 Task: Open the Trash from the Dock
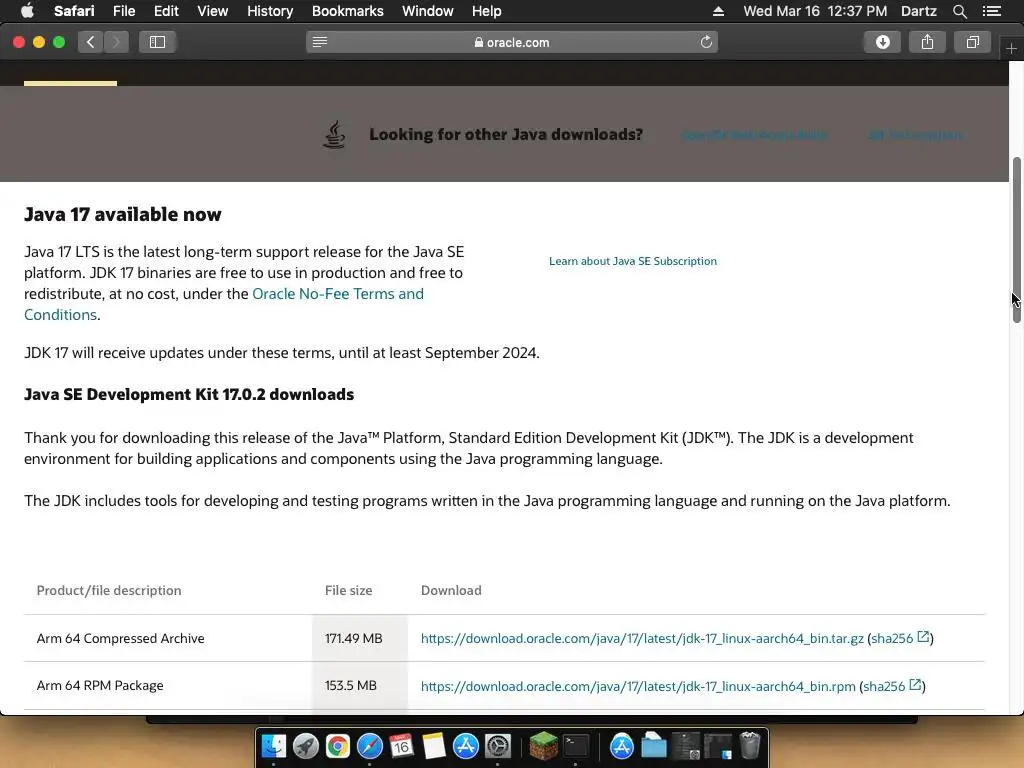[750, 746]
